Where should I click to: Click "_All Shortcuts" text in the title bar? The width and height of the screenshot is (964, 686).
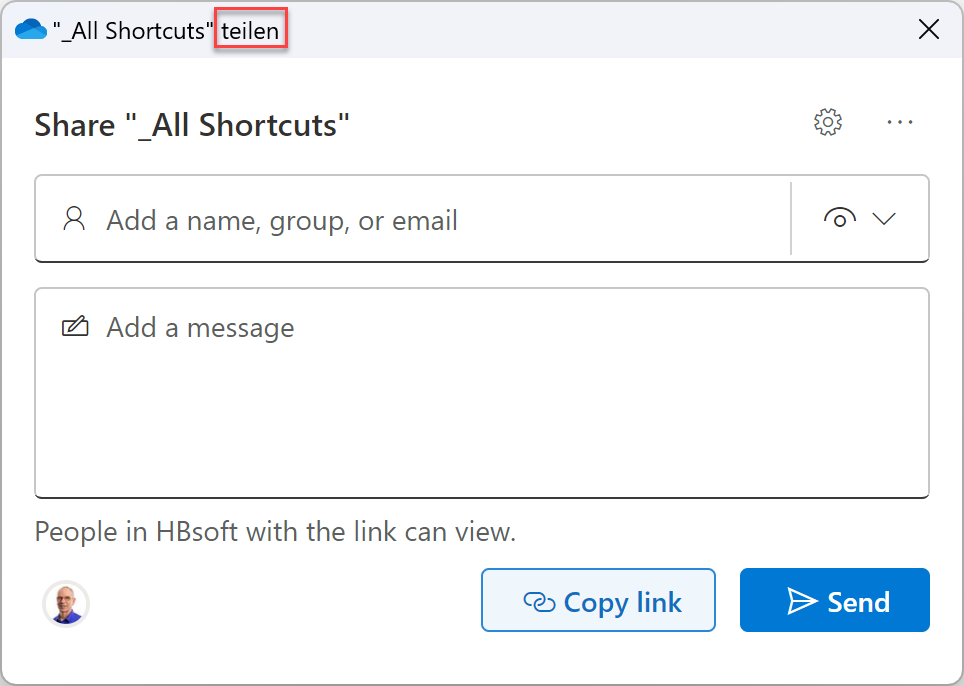(x=133, y=31)
